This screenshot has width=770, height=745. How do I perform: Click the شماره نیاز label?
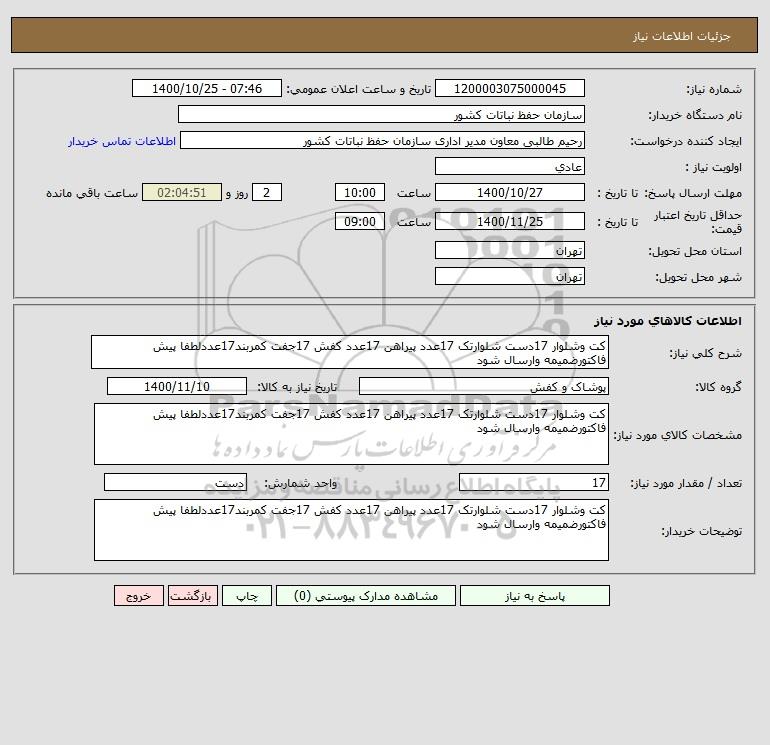coord(714,89)
